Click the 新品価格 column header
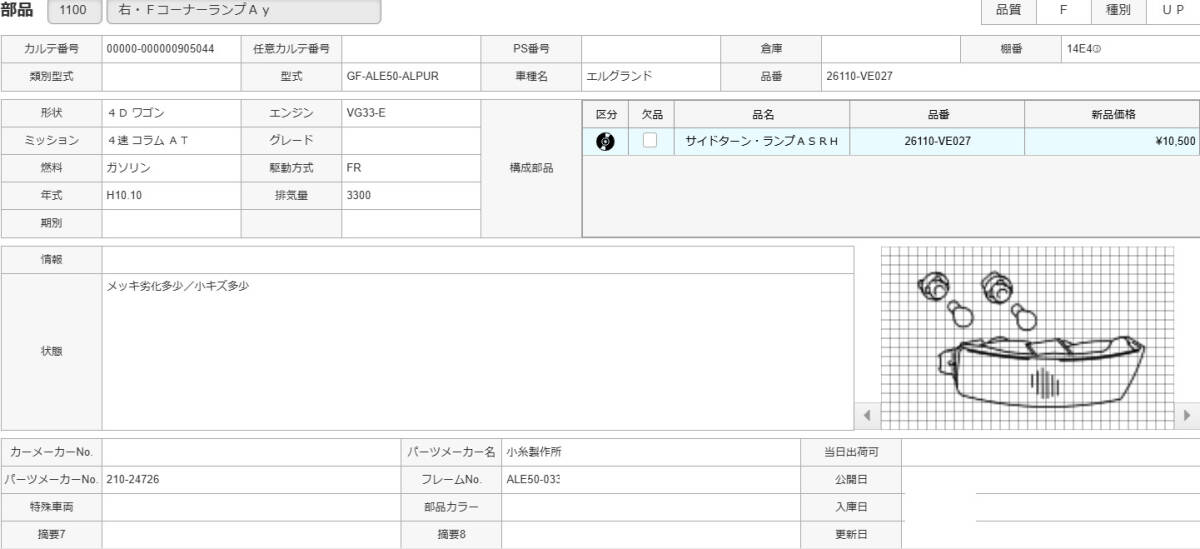This screenshot has height=549, width=1200. [1112, 115]
